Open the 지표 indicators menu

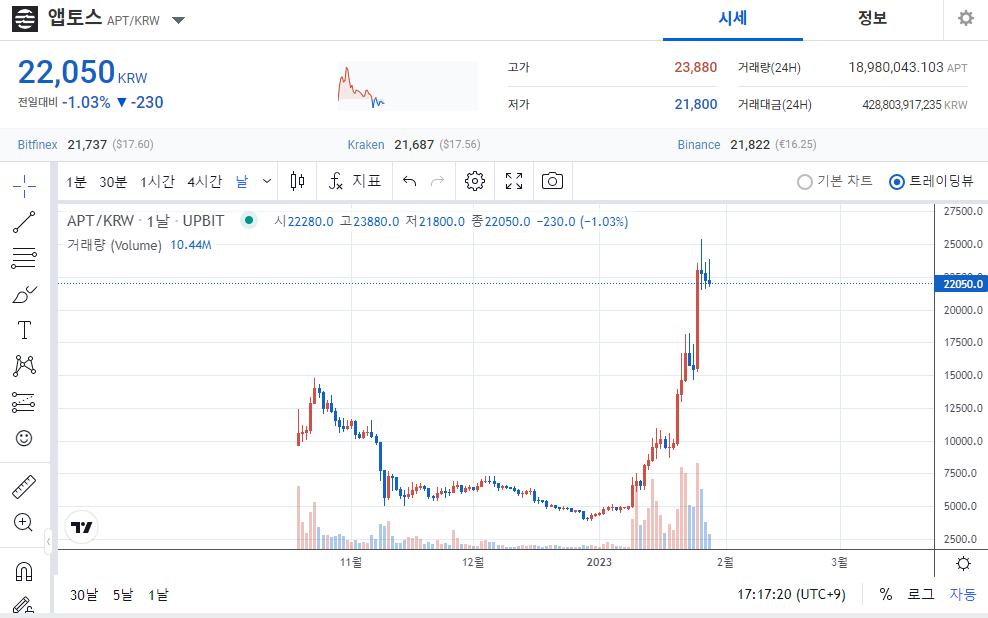[x=355, y=181]
